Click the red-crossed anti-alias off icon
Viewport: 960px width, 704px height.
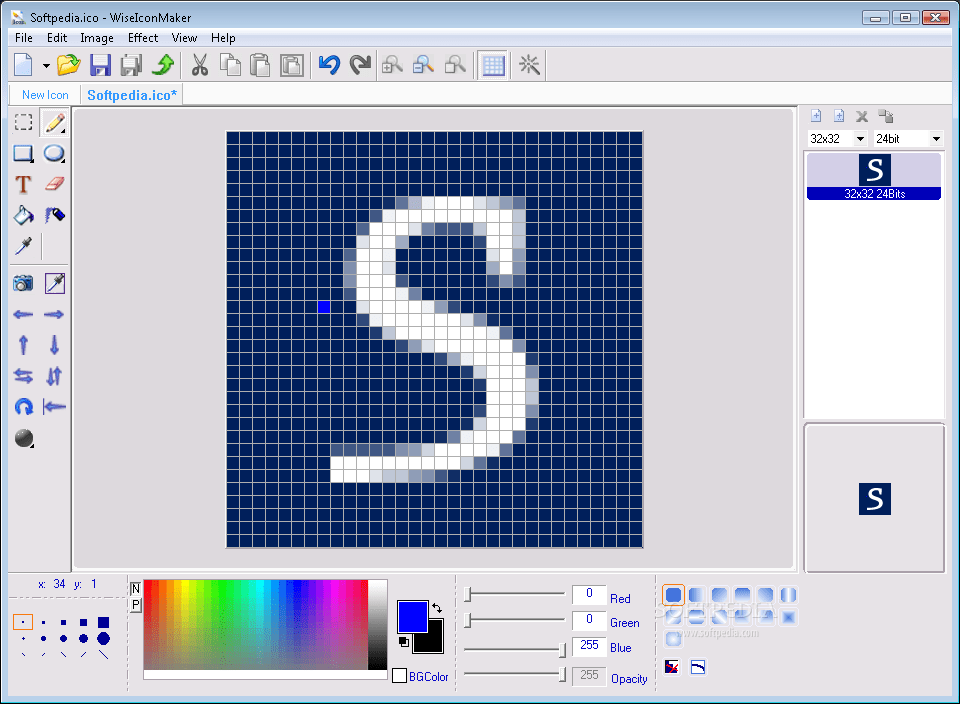pyautogui.click(x=672, y=667)
